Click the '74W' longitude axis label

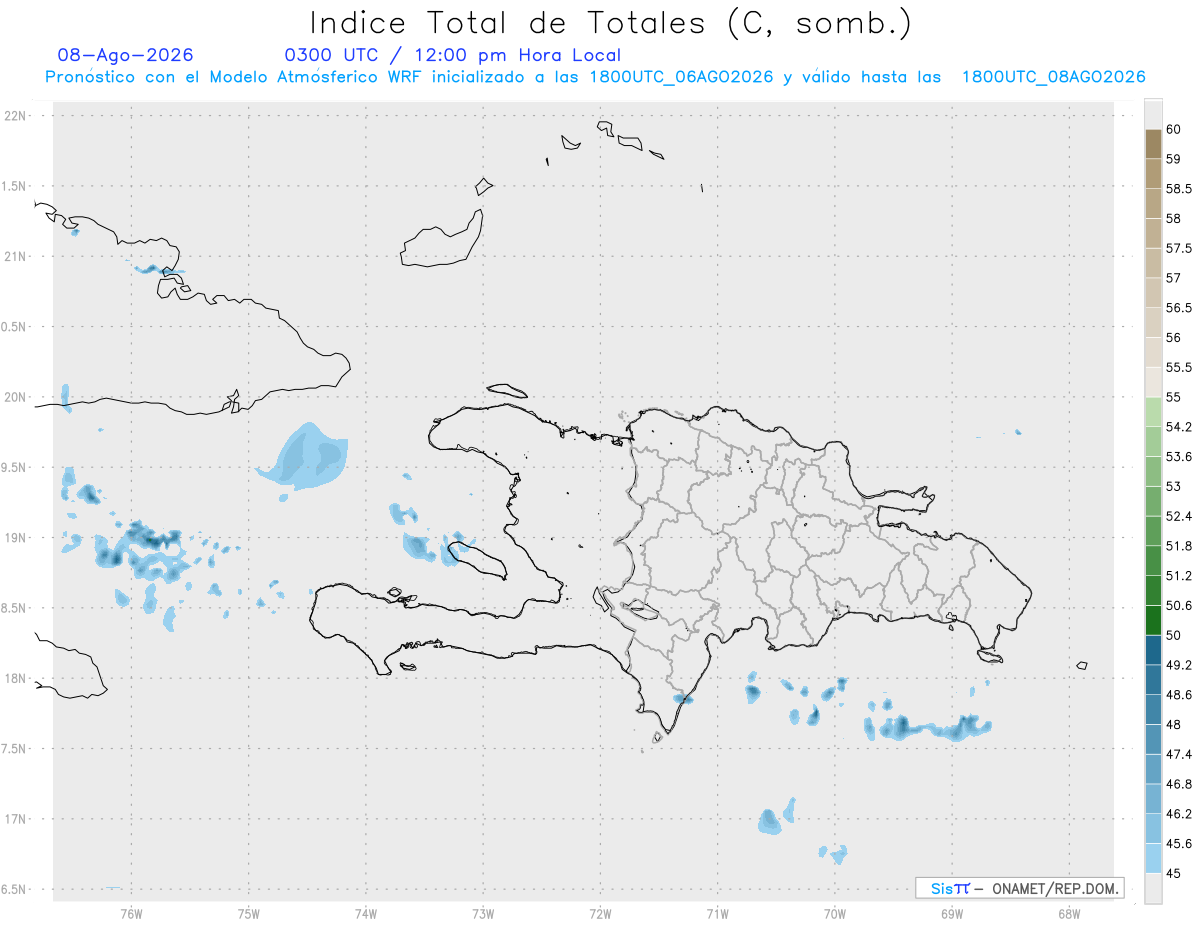pyautogui.click(x=365, y=913)
